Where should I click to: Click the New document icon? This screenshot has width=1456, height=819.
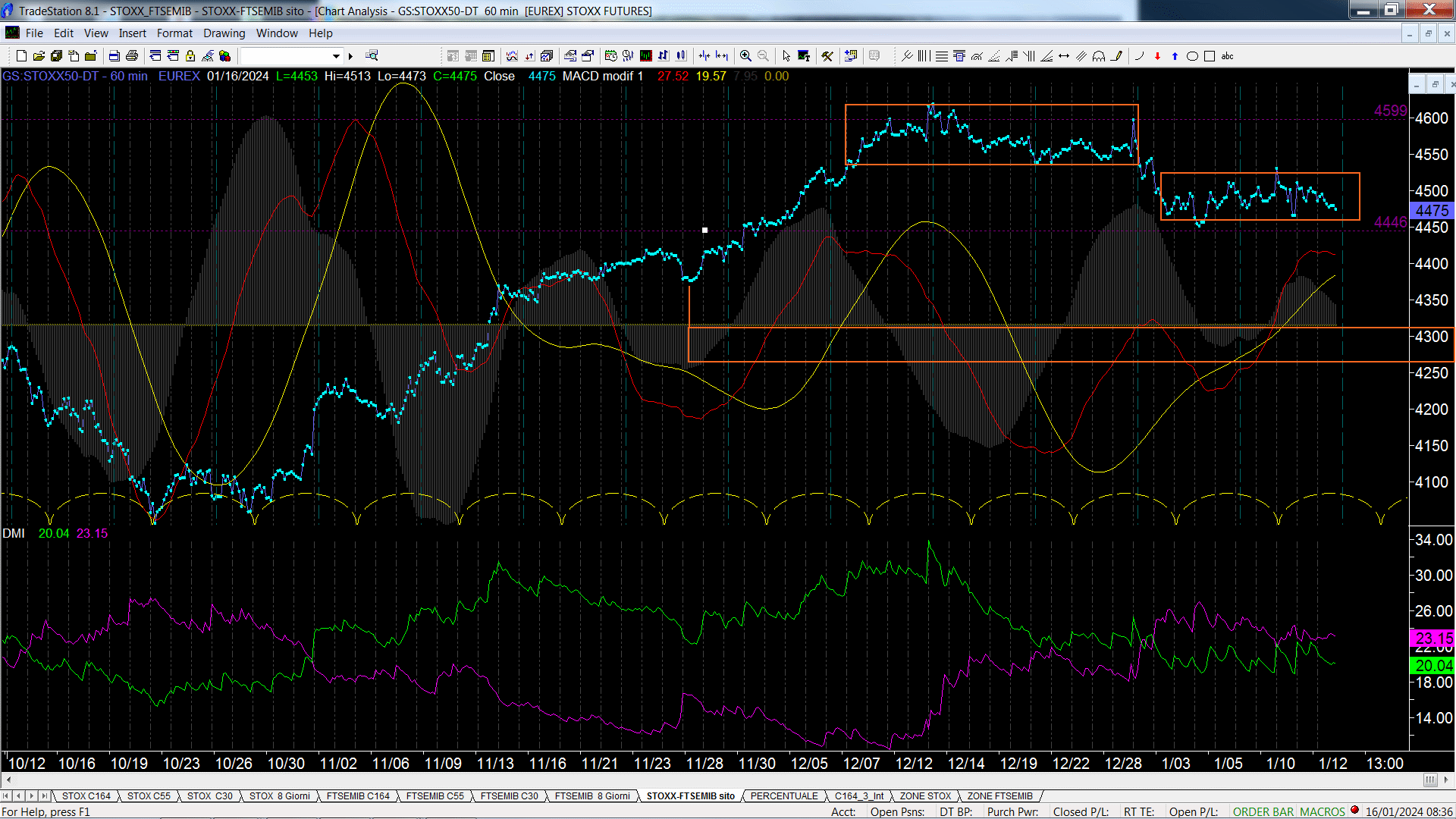21,56
